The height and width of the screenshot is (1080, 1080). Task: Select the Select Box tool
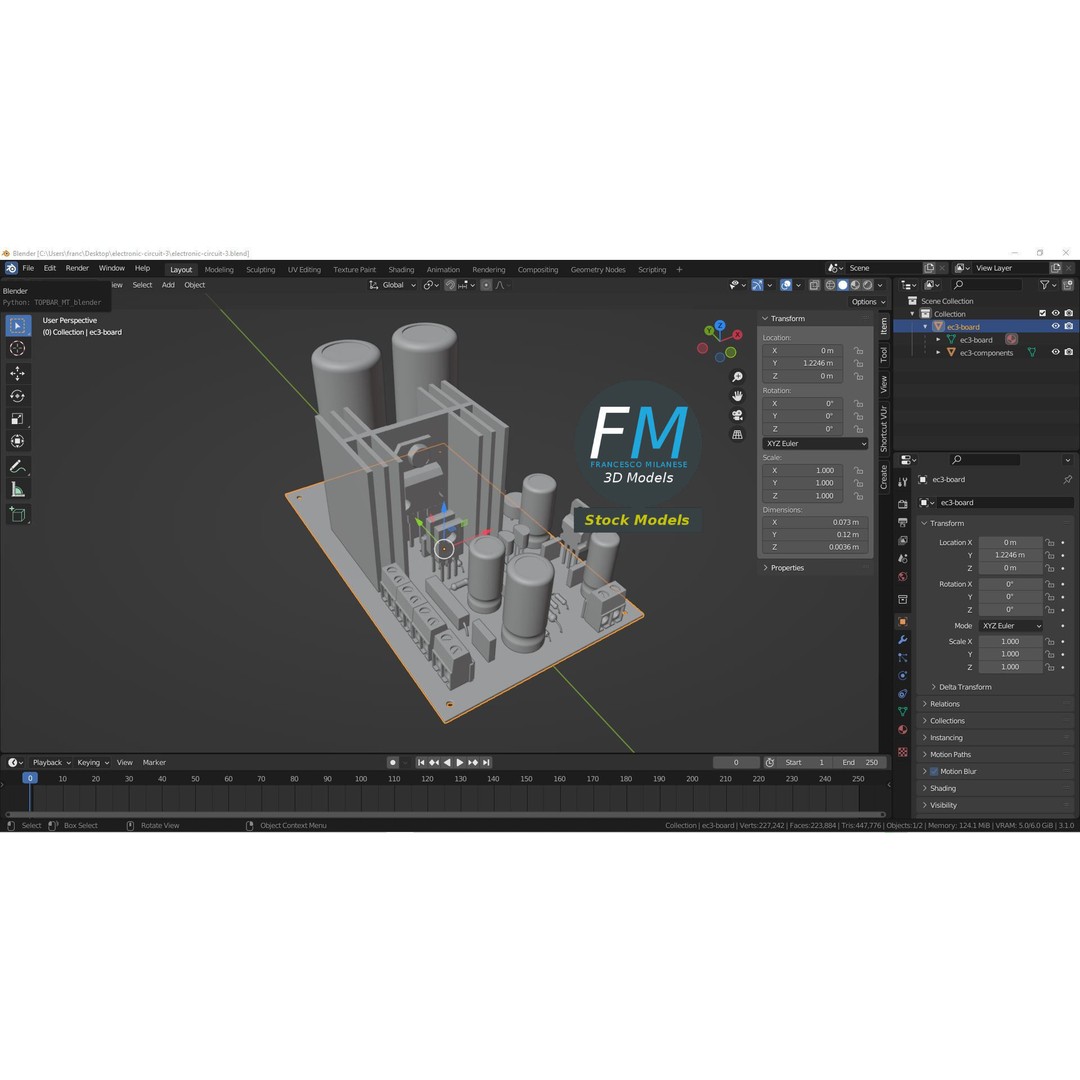(x=17, y=325)
